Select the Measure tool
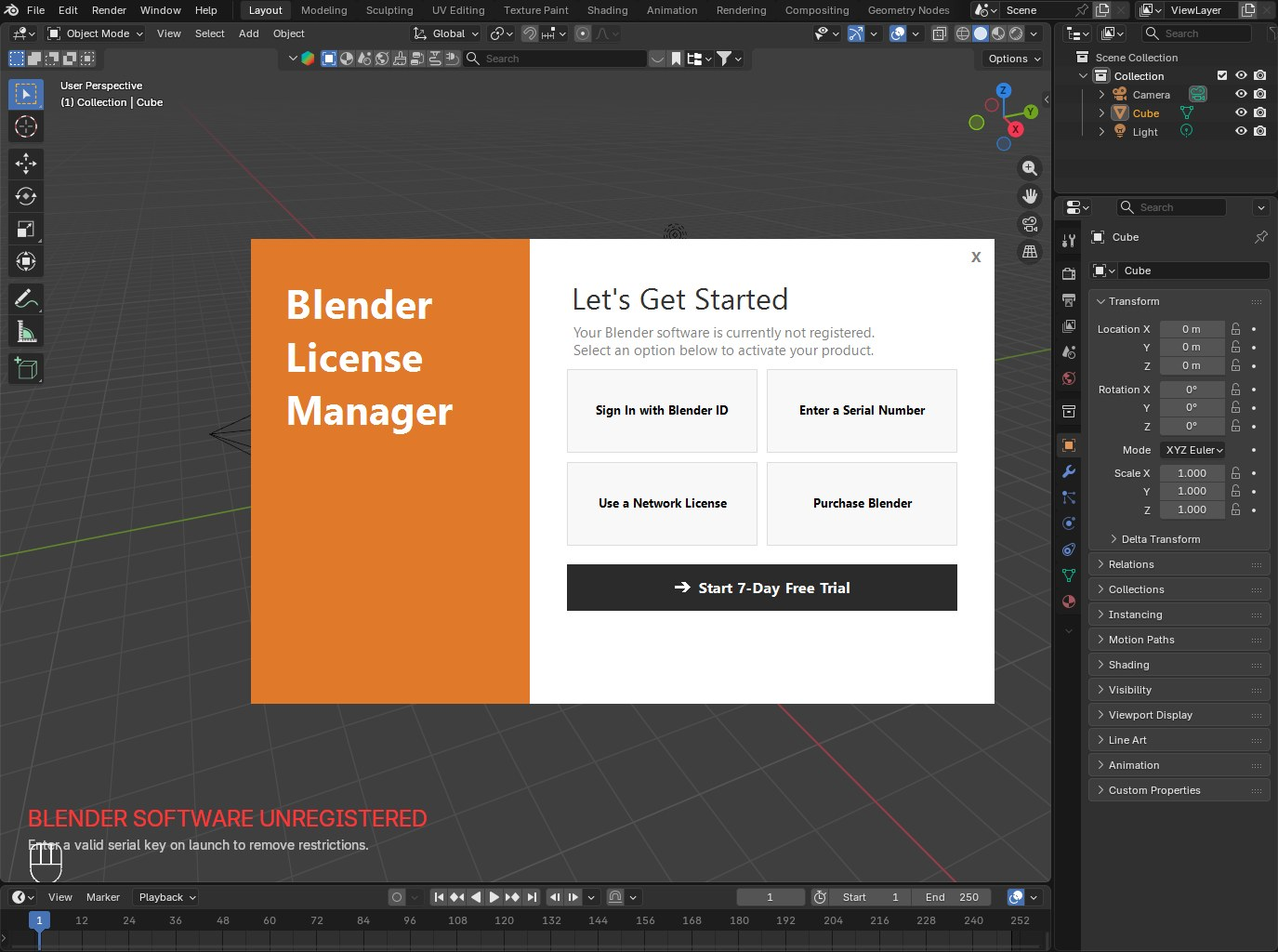Image resolution: width=1278 pixels, height=952 pixels. coord(26,331)
